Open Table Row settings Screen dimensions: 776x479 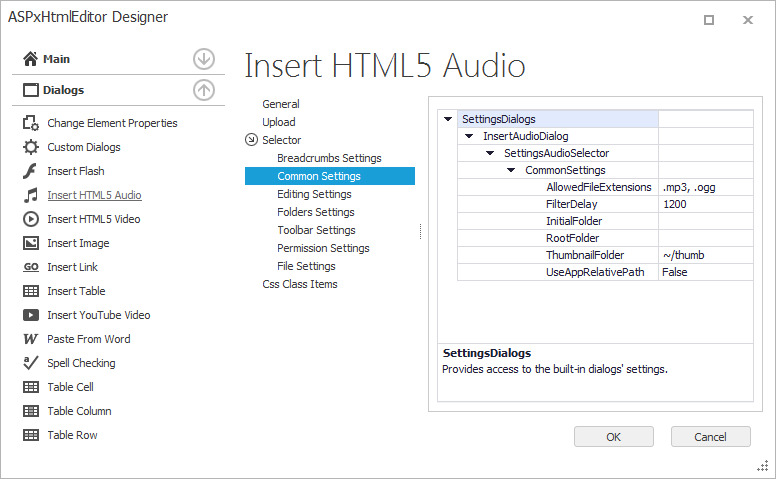pyautogui.click(x=72, y=435)
